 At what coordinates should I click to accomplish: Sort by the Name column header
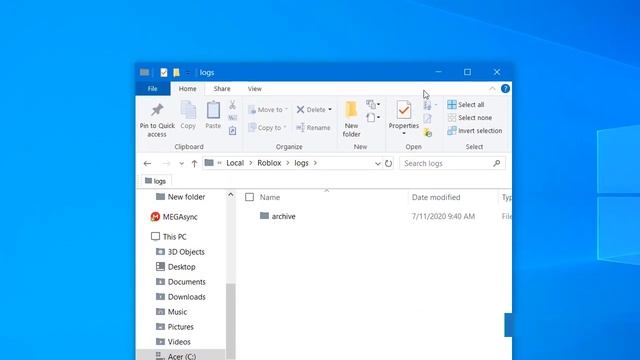270,197
